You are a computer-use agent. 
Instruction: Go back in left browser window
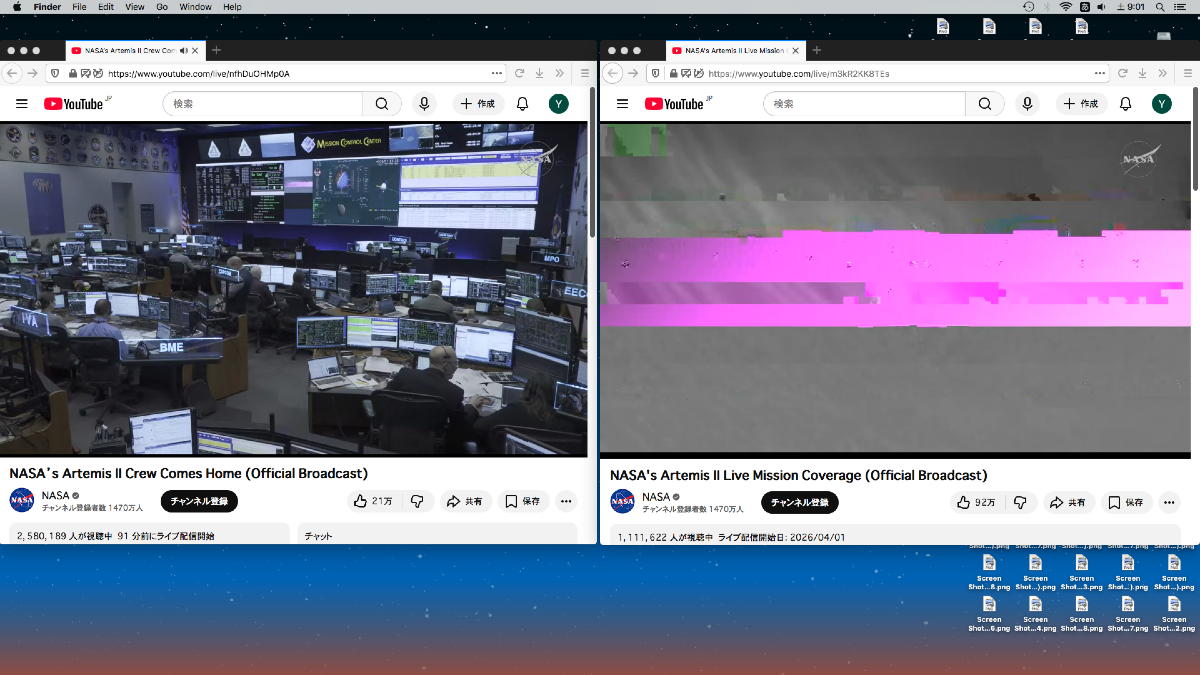click(12, 73)
